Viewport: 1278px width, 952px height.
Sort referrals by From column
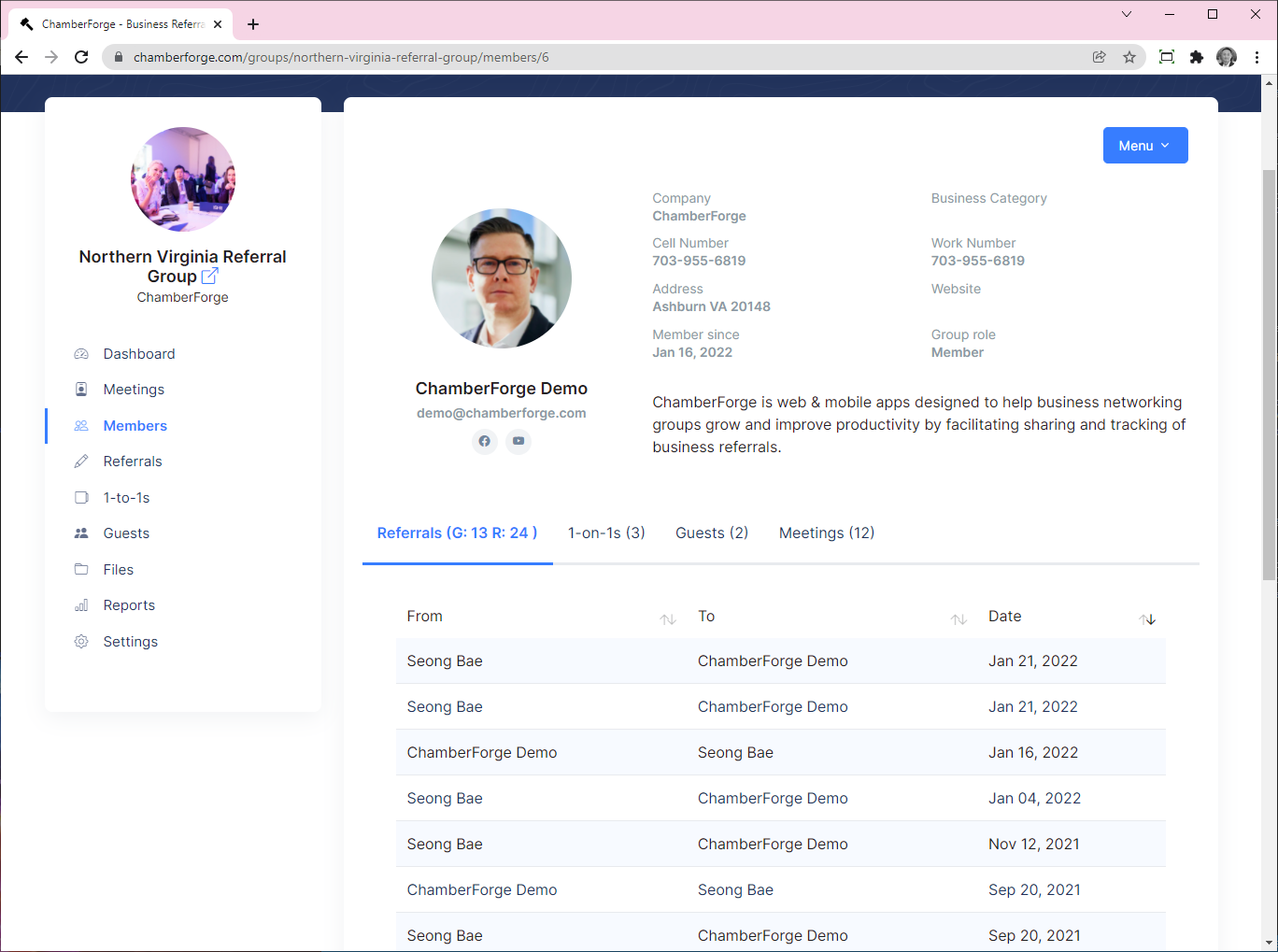coord(667,619)
